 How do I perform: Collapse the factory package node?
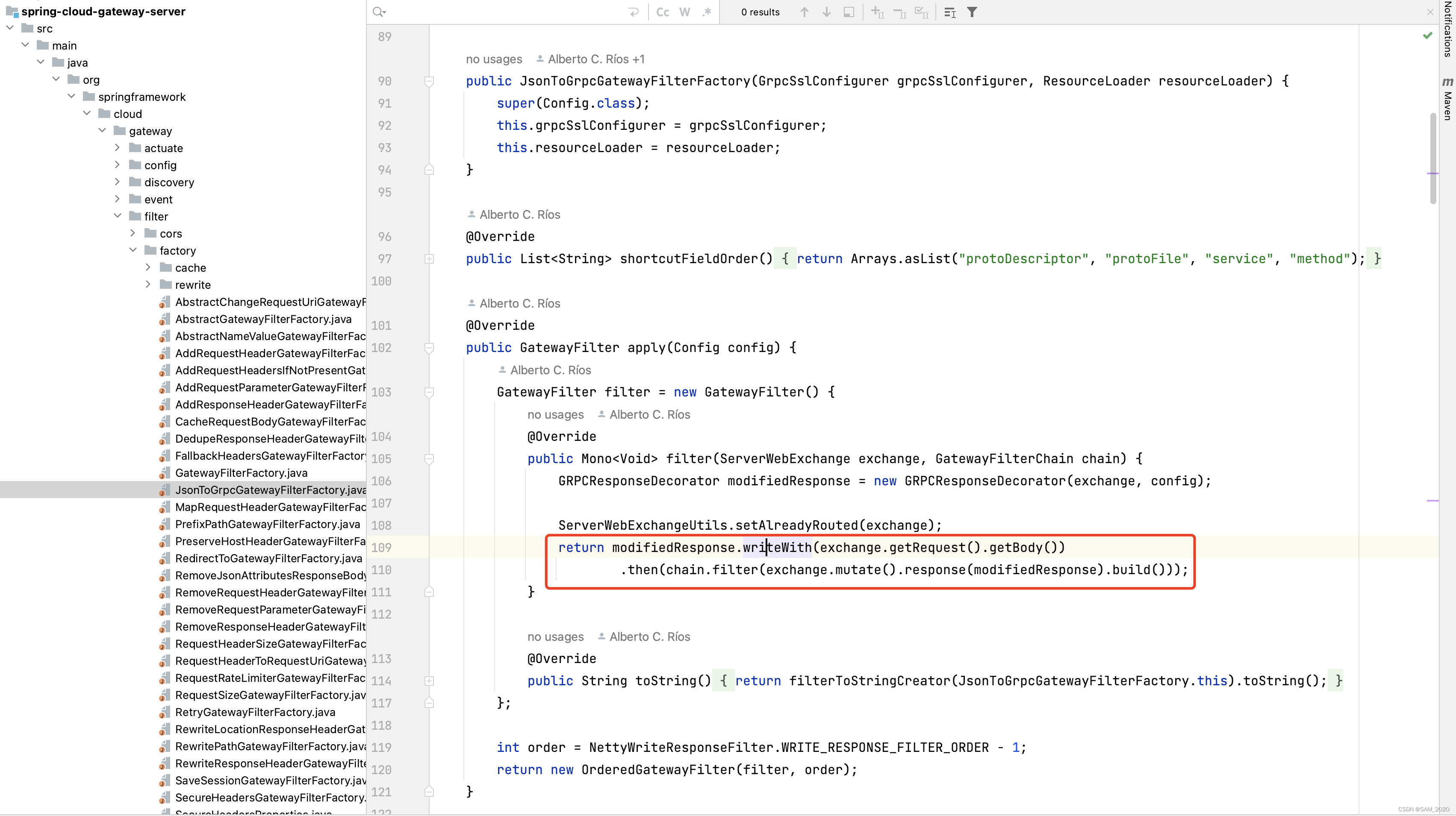click(x=133, y=250)
